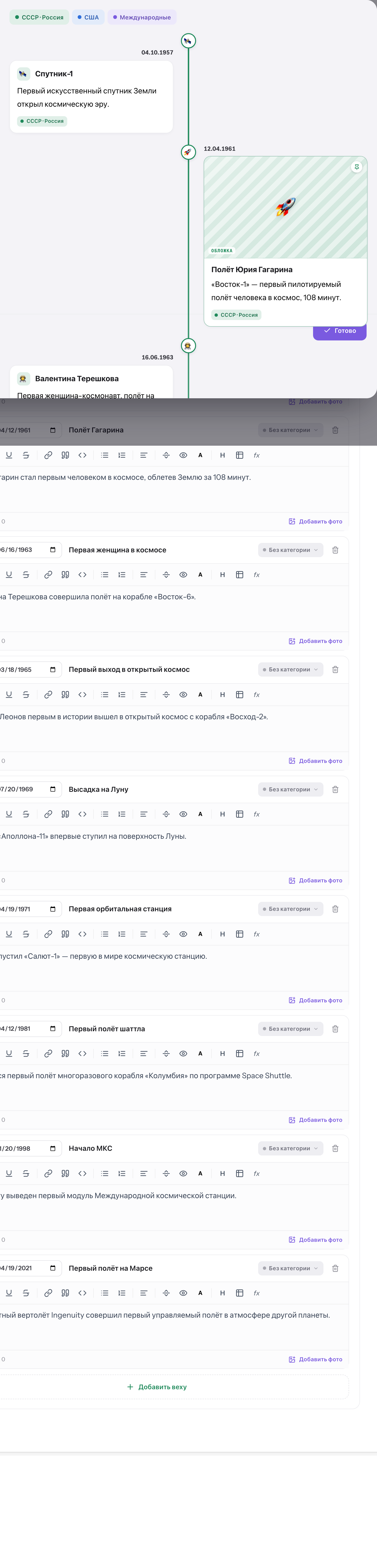
Task: Apply strikethrough in Первая женщина в космосе toolbar
Action: pos(26,575)
